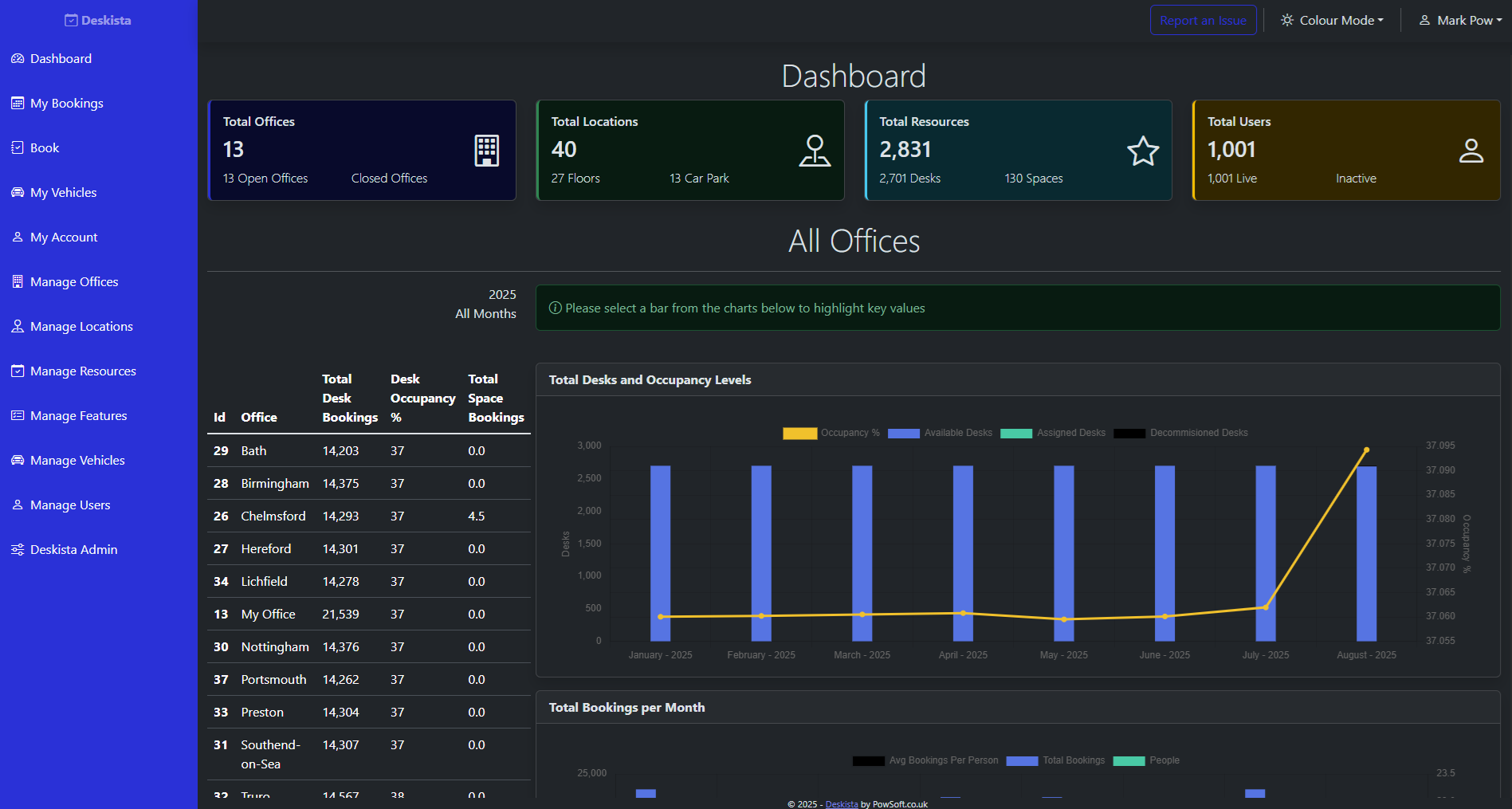Toggle Total Bookings legend in bookings chart
The width and height of the screenshot is (1512, 809).
pos(1055,760)
